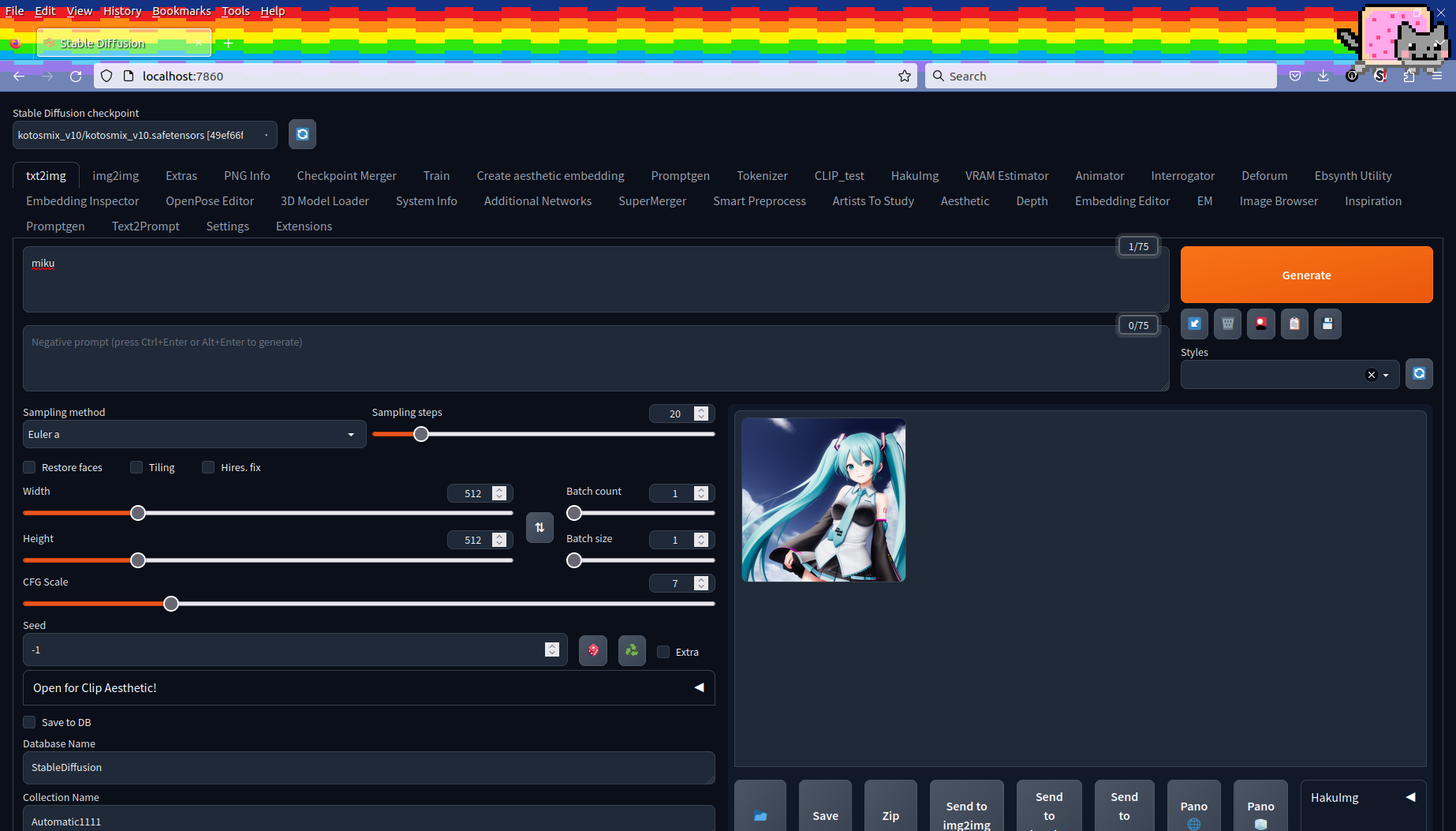Show extra networks via the red card icon
This screenshot has width=1456, height=831.
[x=1260, y=324]
